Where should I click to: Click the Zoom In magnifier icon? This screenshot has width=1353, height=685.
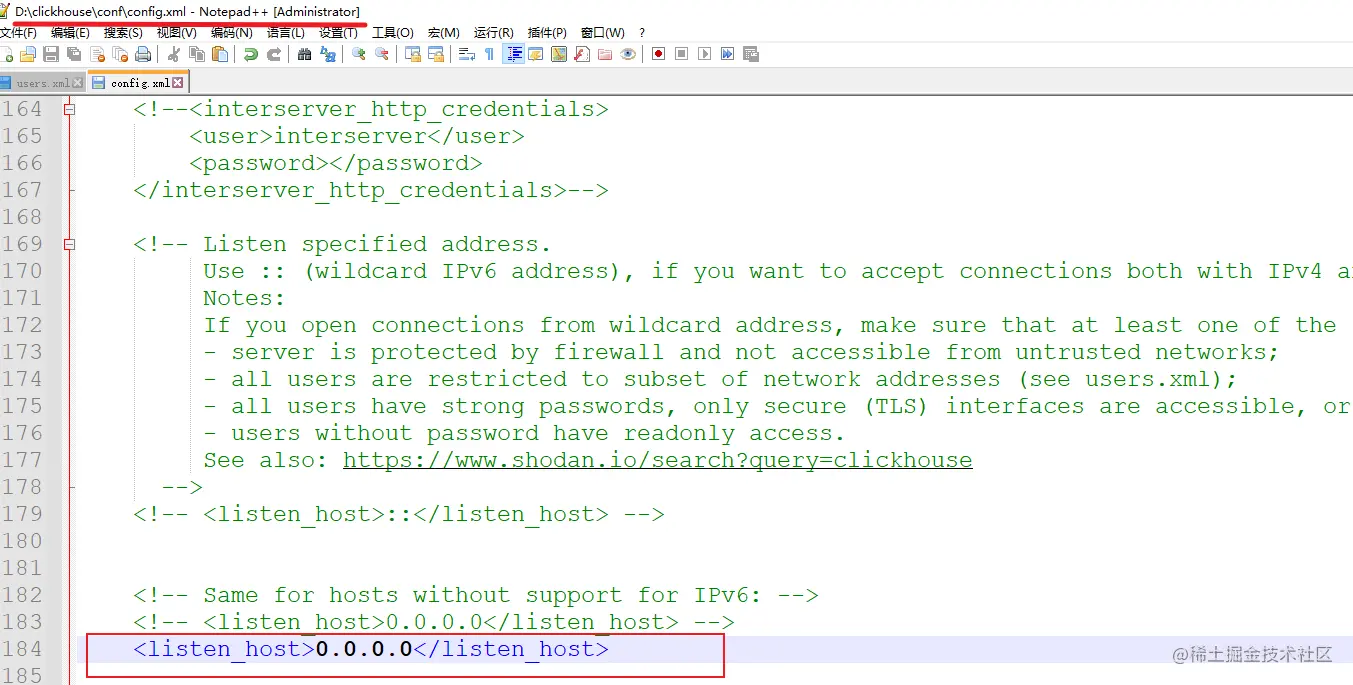[359, 54]
